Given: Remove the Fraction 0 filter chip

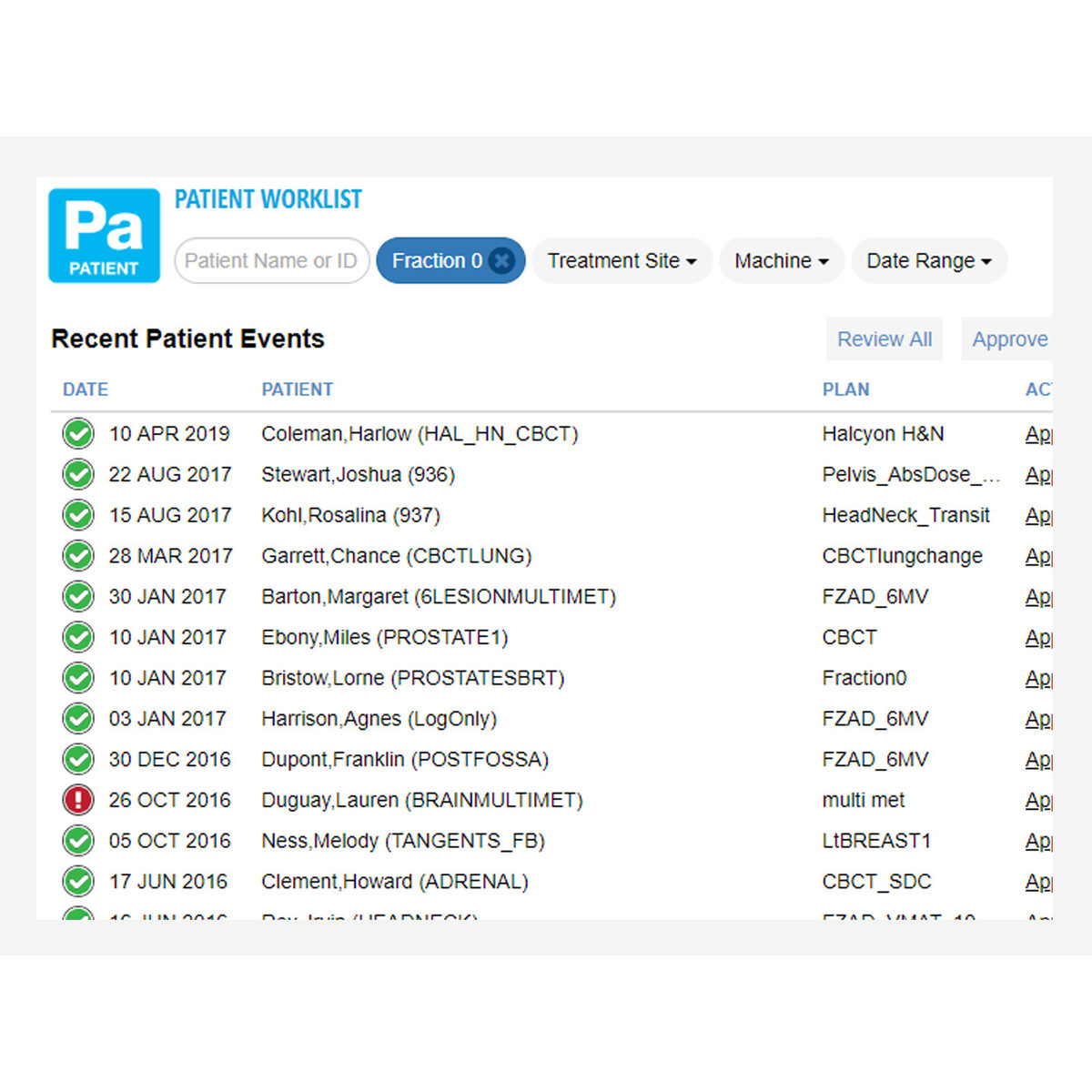Looking at the screenshot, I should [x=501, y=261].
